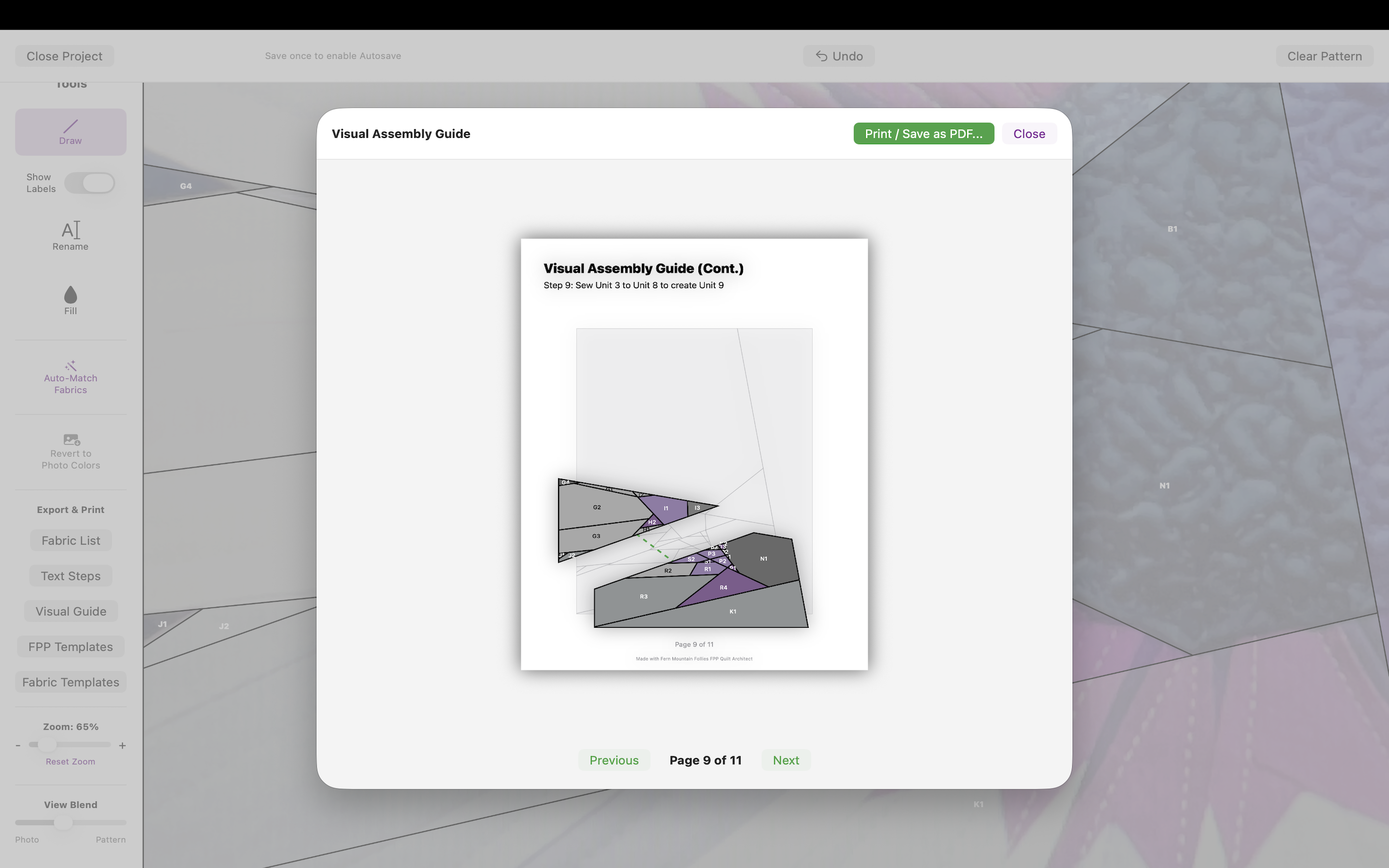Go to Previous guide page
This screenshot has height=868, width=1389.
click(x=613, y=760)
